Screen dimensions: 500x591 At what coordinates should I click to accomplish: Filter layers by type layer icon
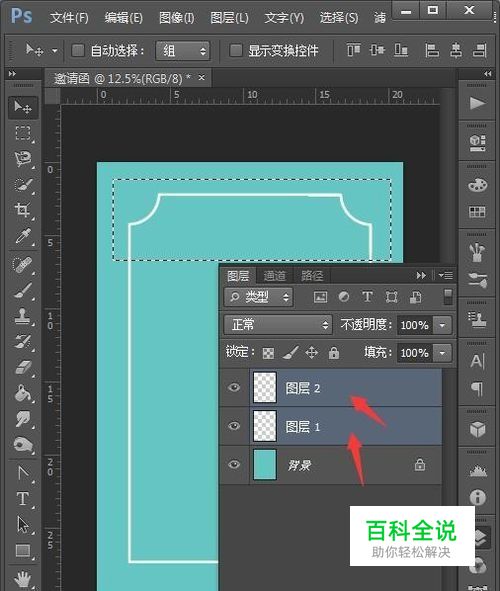click(x=367, y=297)
